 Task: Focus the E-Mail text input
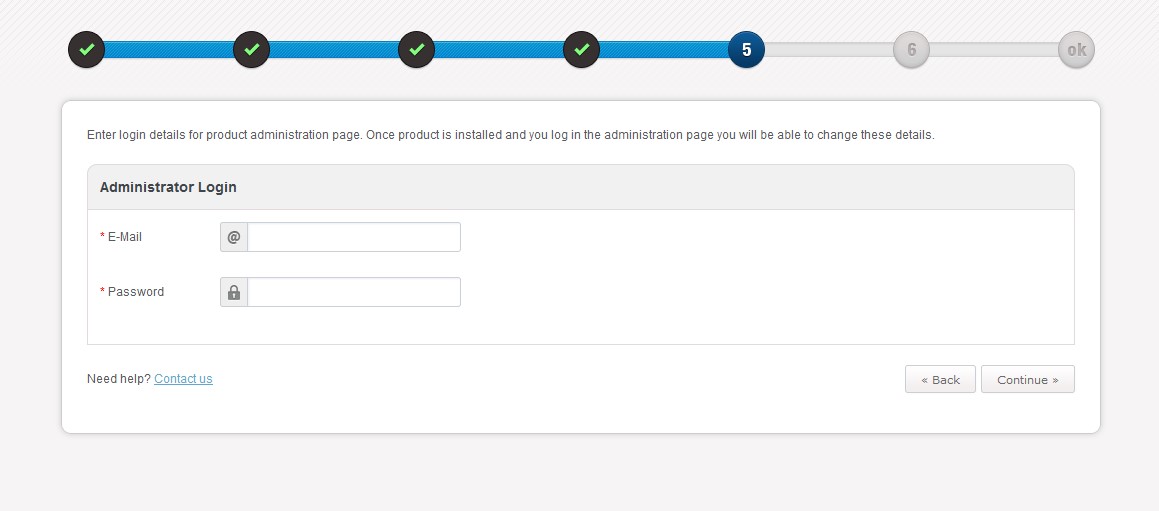[x=354, y=237]
